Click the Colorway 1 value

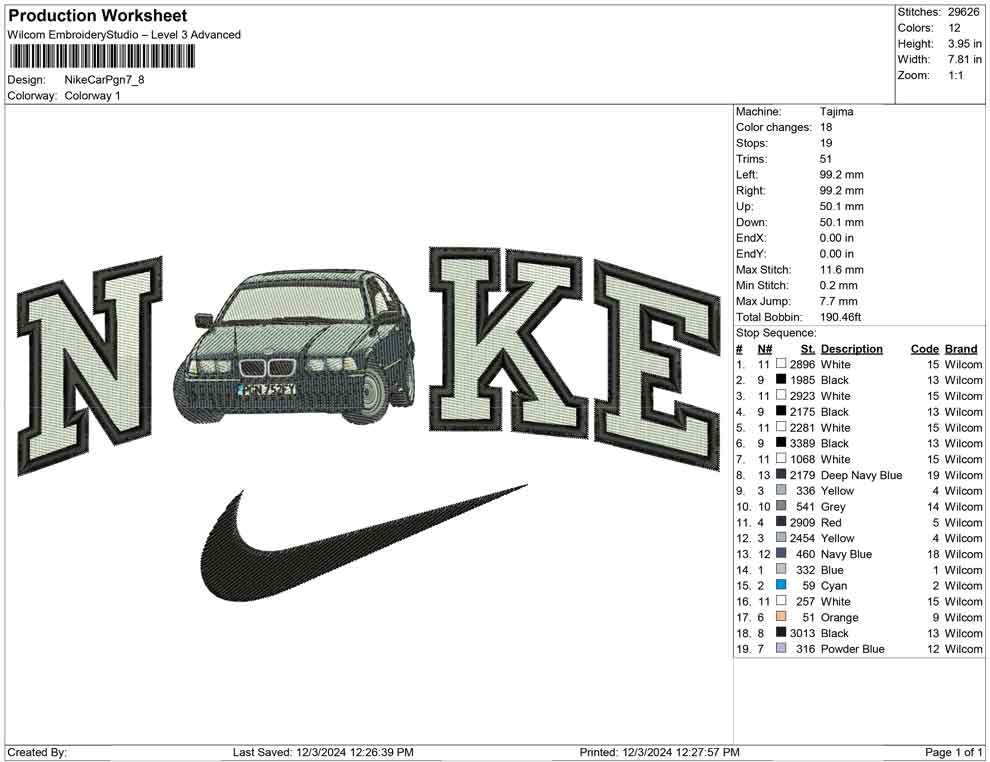pyautogui.click(x=92, y=96)
